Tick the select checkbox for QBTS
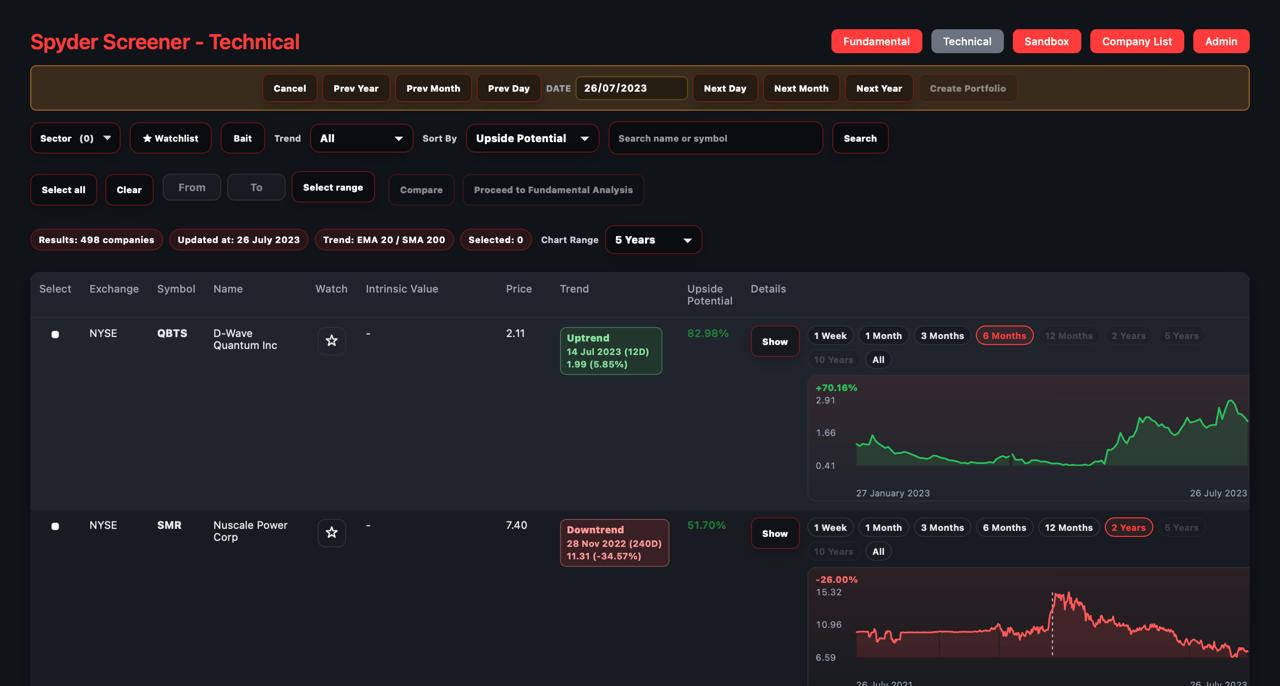 tap(55, 335)
